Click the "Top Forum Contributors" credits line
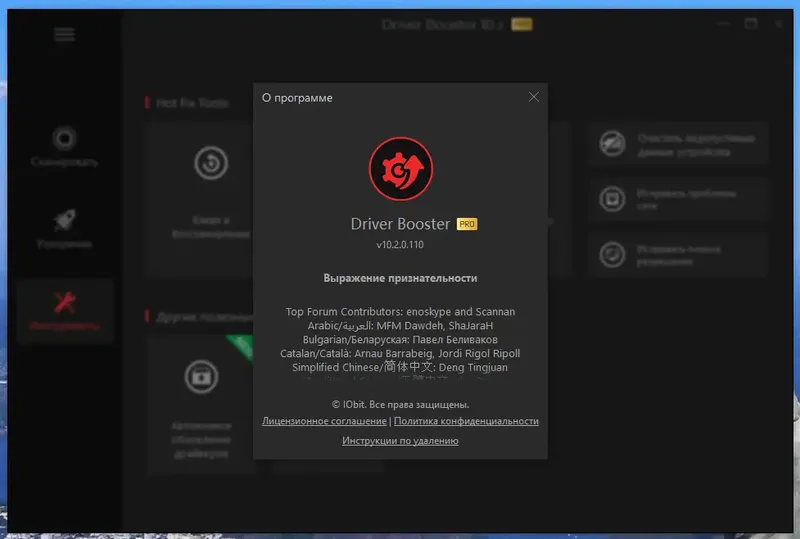The height and width of the screenshot is (539, 800). [x=401, y=311]
